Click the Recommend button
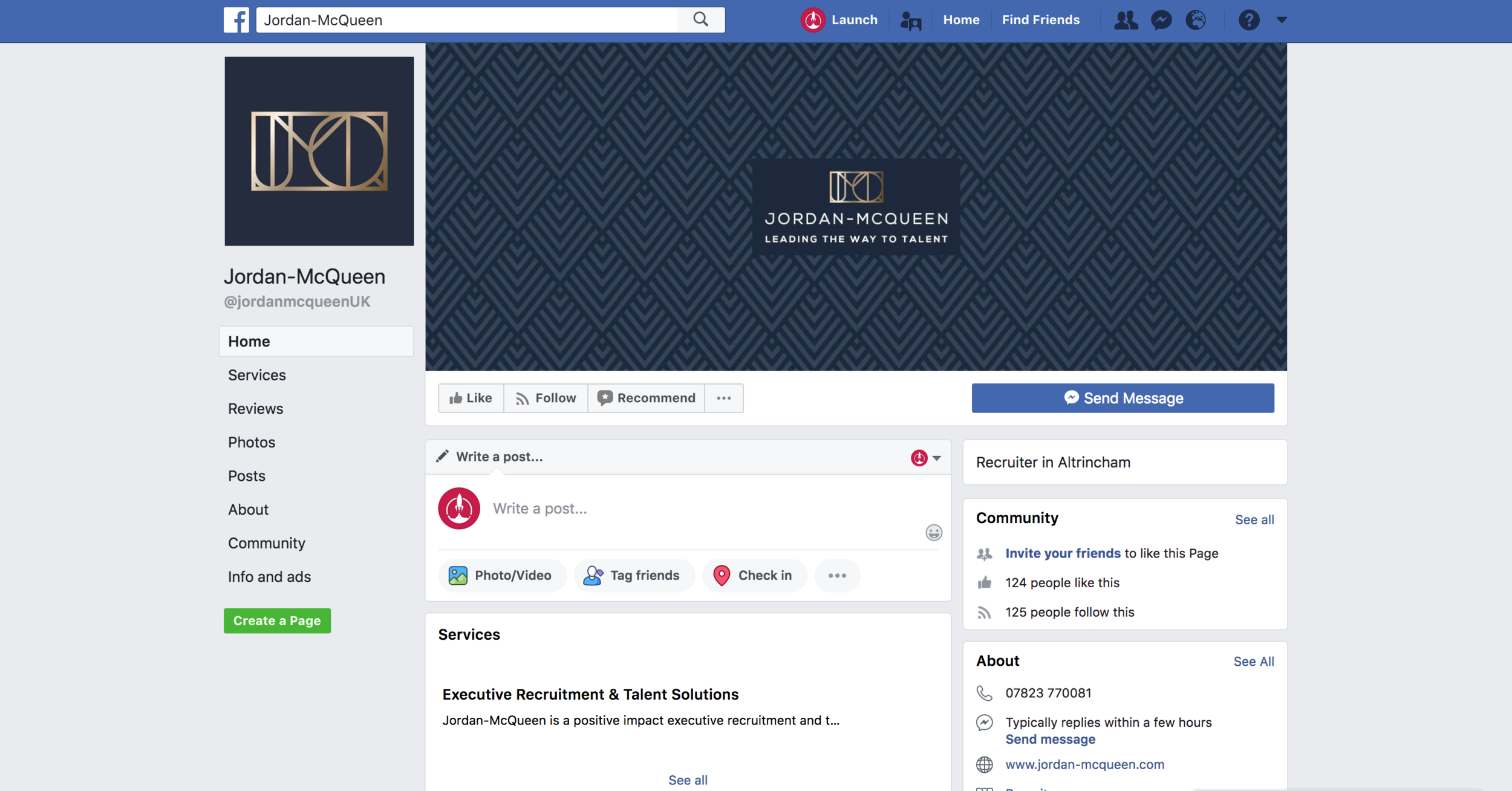Image resolution: width=1512 pixels, height=791 pixels. click(x=647, y=398)
